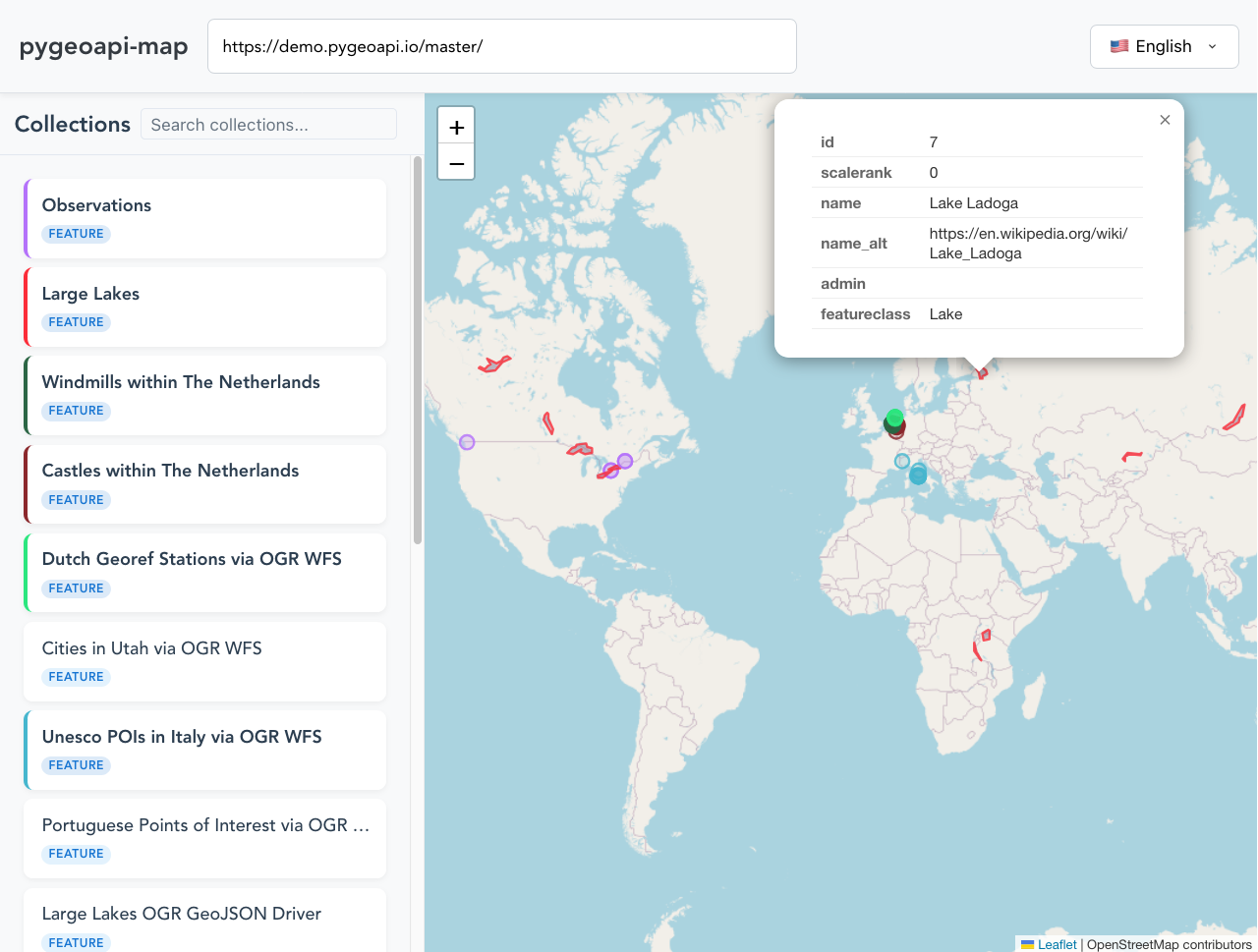Click the purple observation marker in western US

coord(467,442)
